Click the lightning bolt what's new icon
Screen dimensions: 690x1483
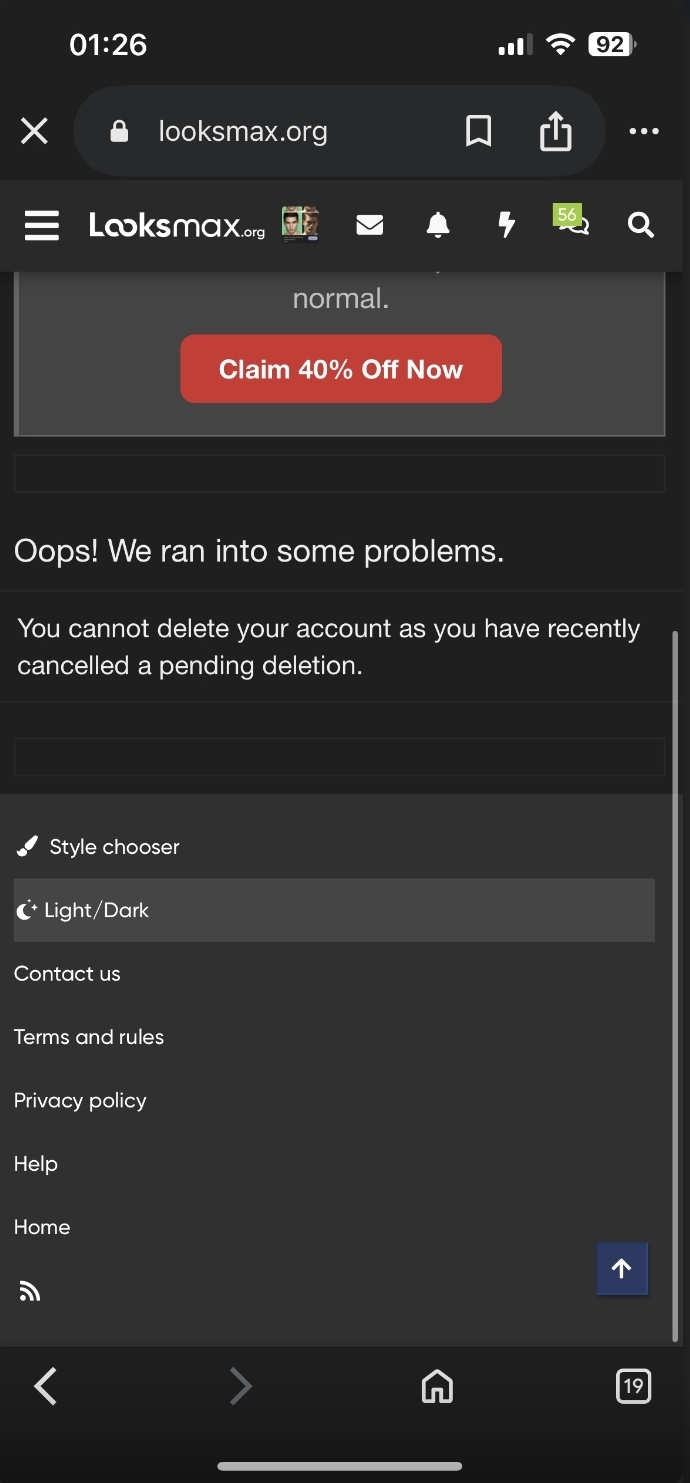507,225
